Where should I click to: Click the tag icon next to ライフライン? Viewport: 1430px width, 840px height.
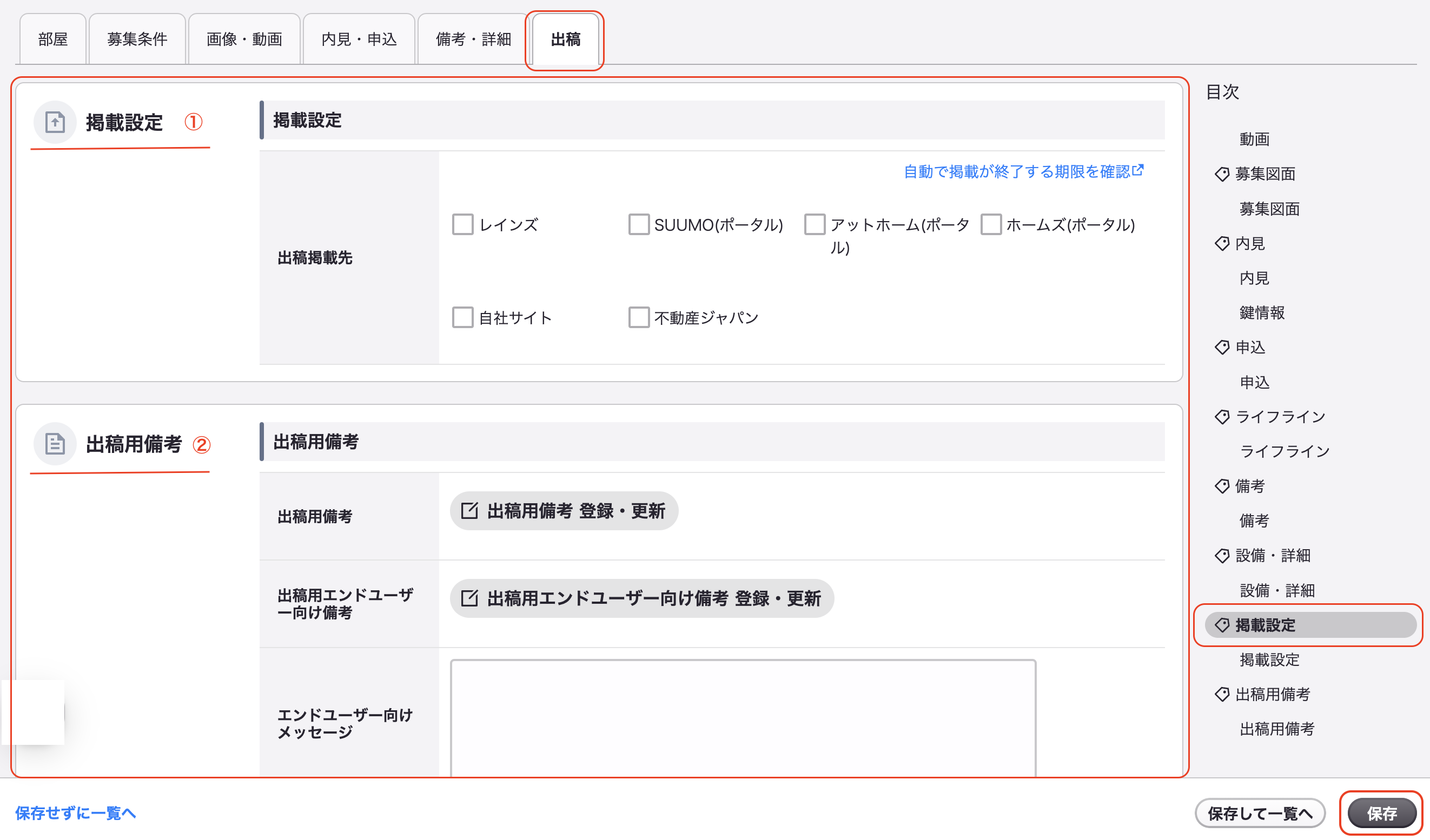tap(1222, 417)
